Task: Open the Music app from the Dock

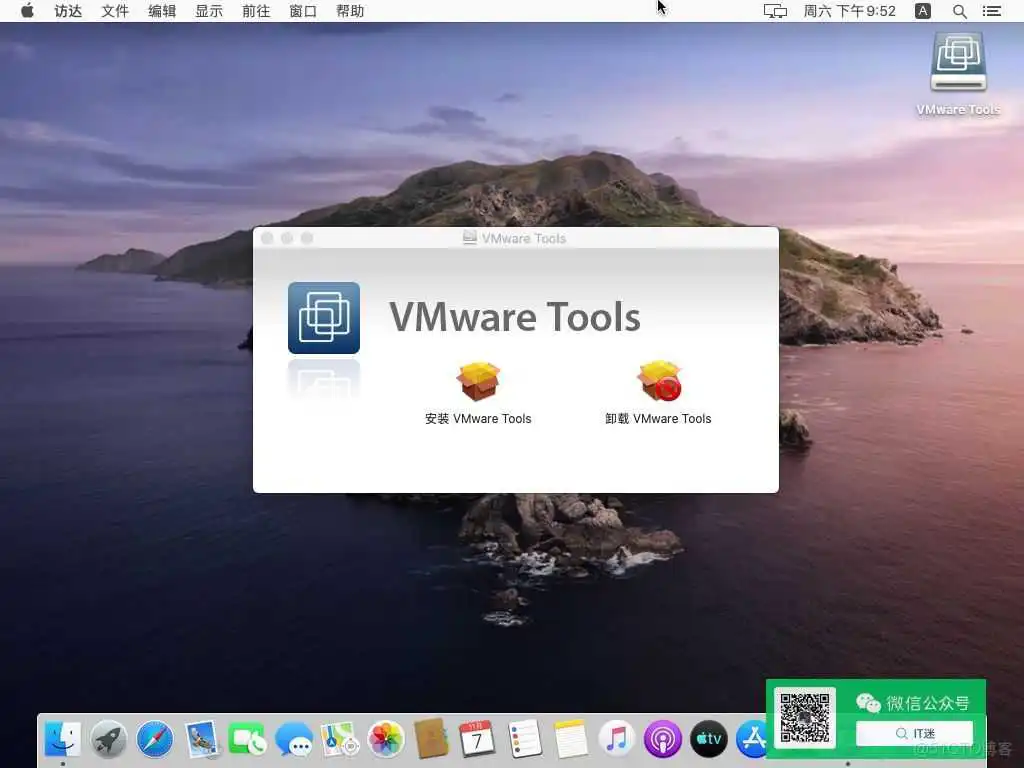Action: [616, 740]
